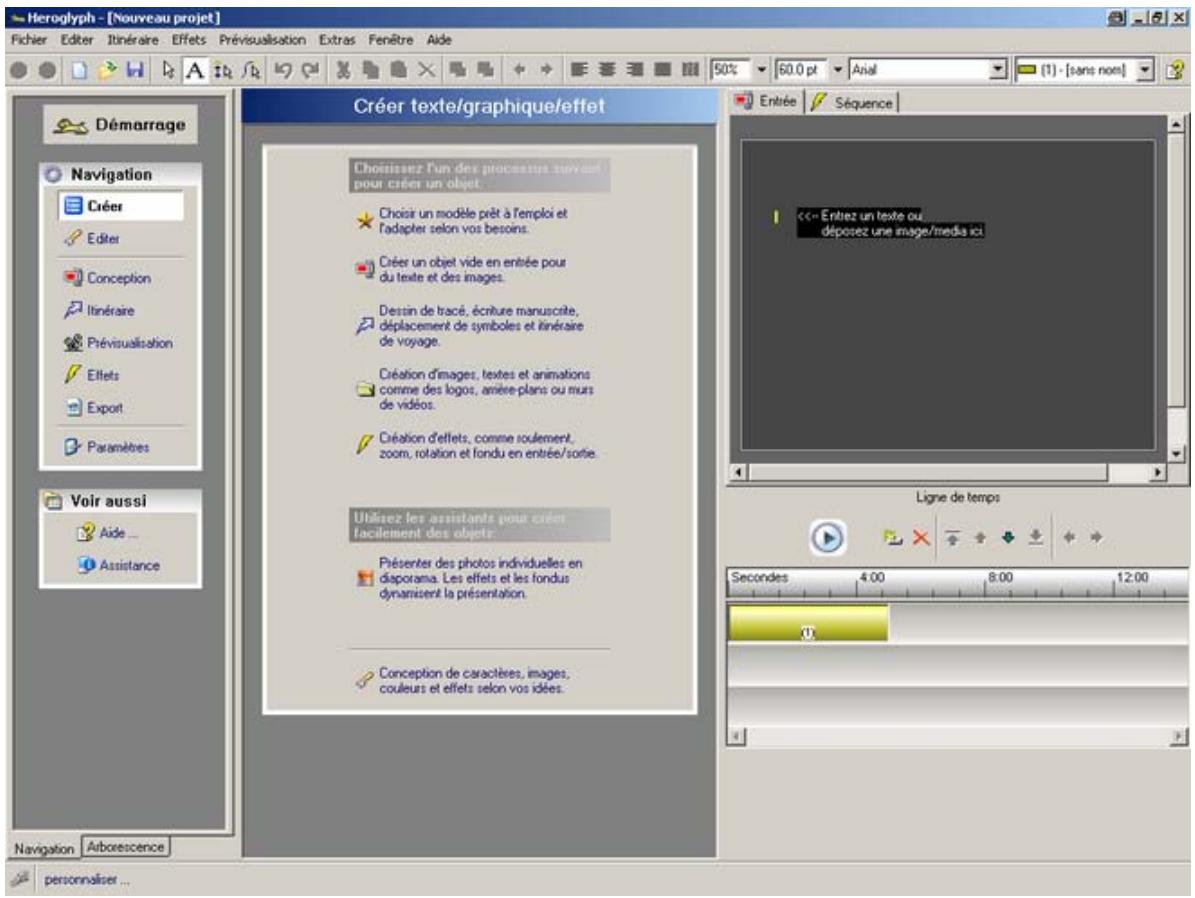Switch to the Arborescence tab
Screen dimensions: 1195x898
(125, 847)
